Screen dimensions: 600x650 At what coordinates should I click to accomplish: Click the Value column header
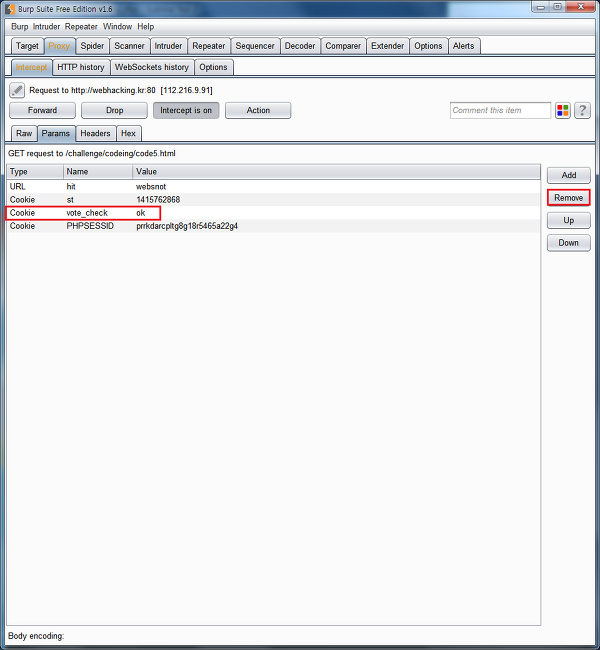(x=336, y=172)
